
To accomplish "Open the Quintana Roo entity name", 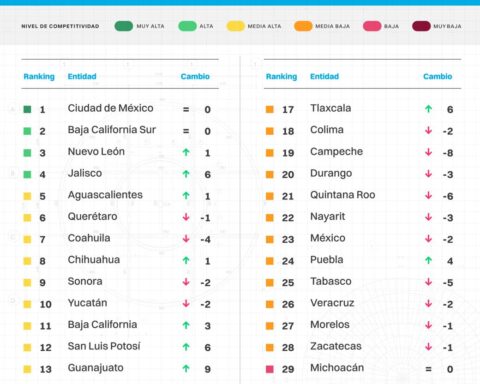I will coord(343,195).
